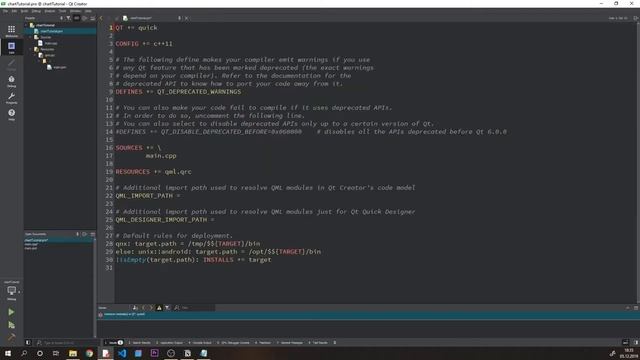Screen dimensions: 640x360
Task: Split the editor view at top right
Action: (636, 18)
